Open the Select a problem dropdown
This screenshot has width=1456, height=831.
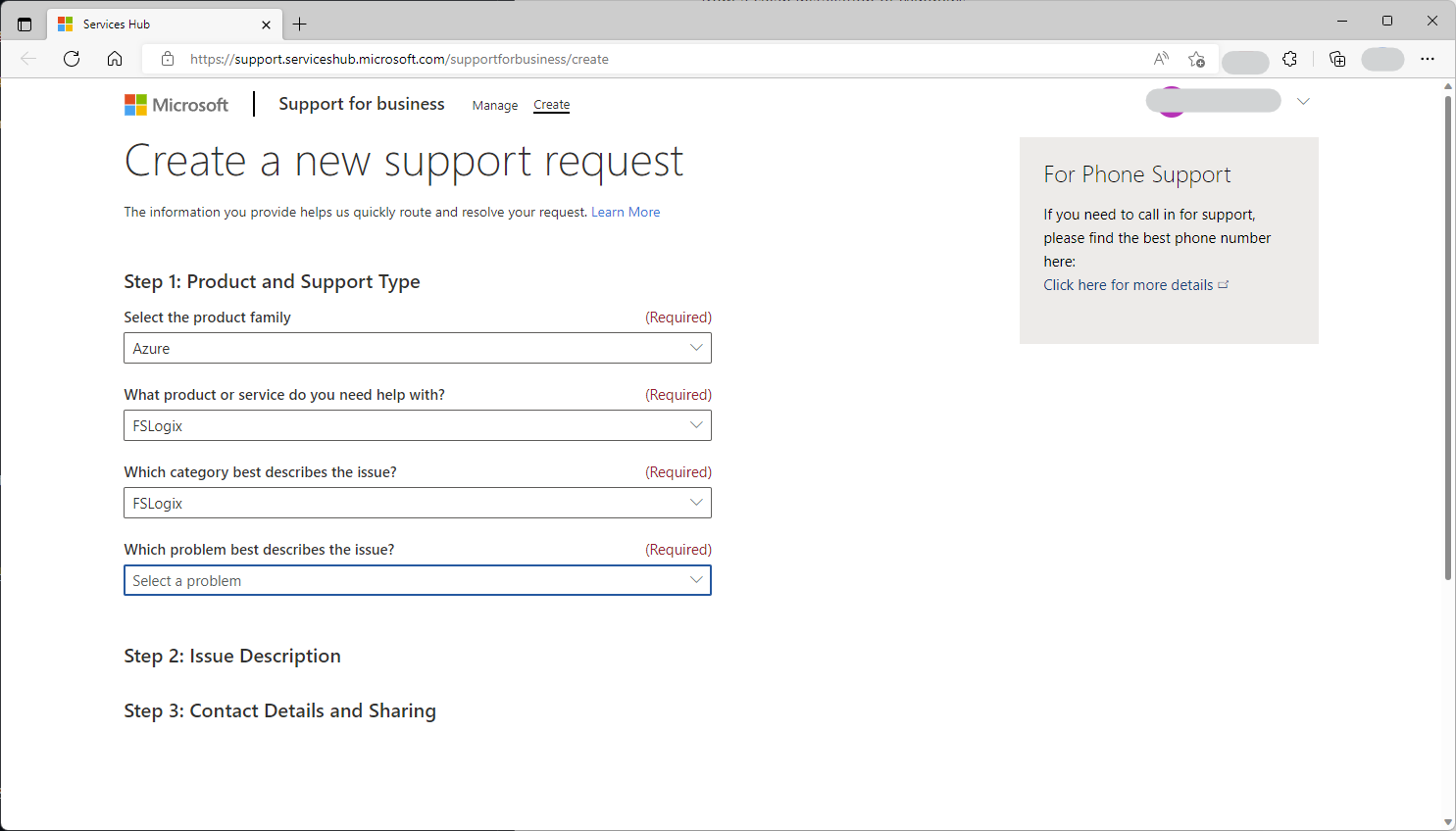coord(418,580)
